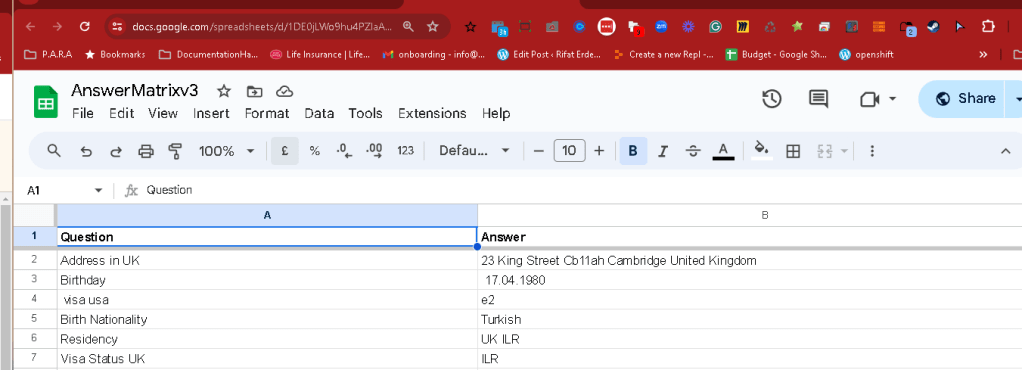Open the Data menu
The width and height of the screenshot is (1022, 370).
pos(319,113)
